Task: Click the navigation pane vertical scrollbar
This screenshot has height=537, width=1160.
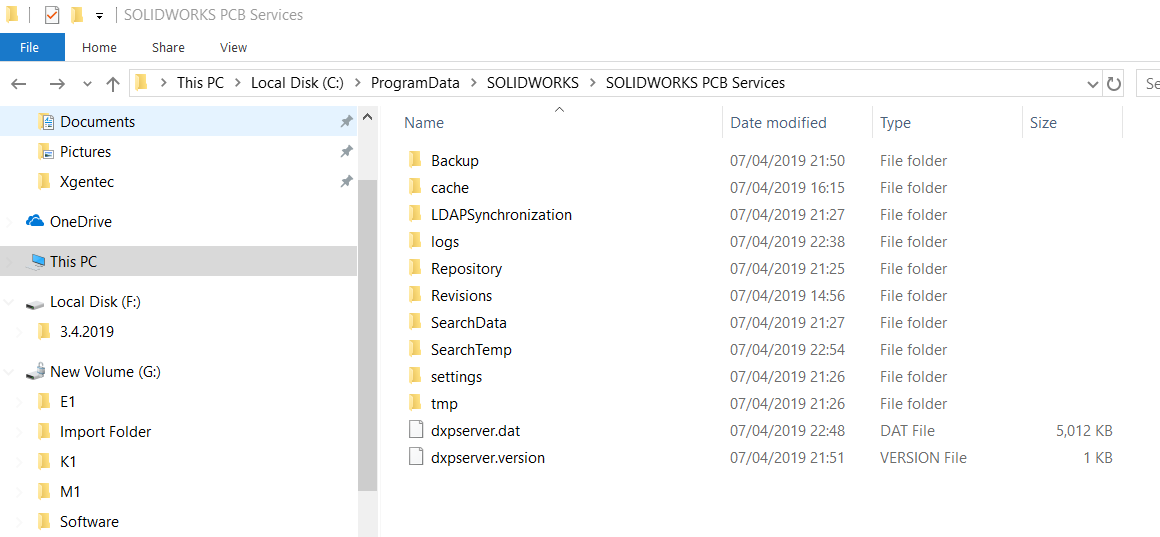Action: tap(367, 330)
